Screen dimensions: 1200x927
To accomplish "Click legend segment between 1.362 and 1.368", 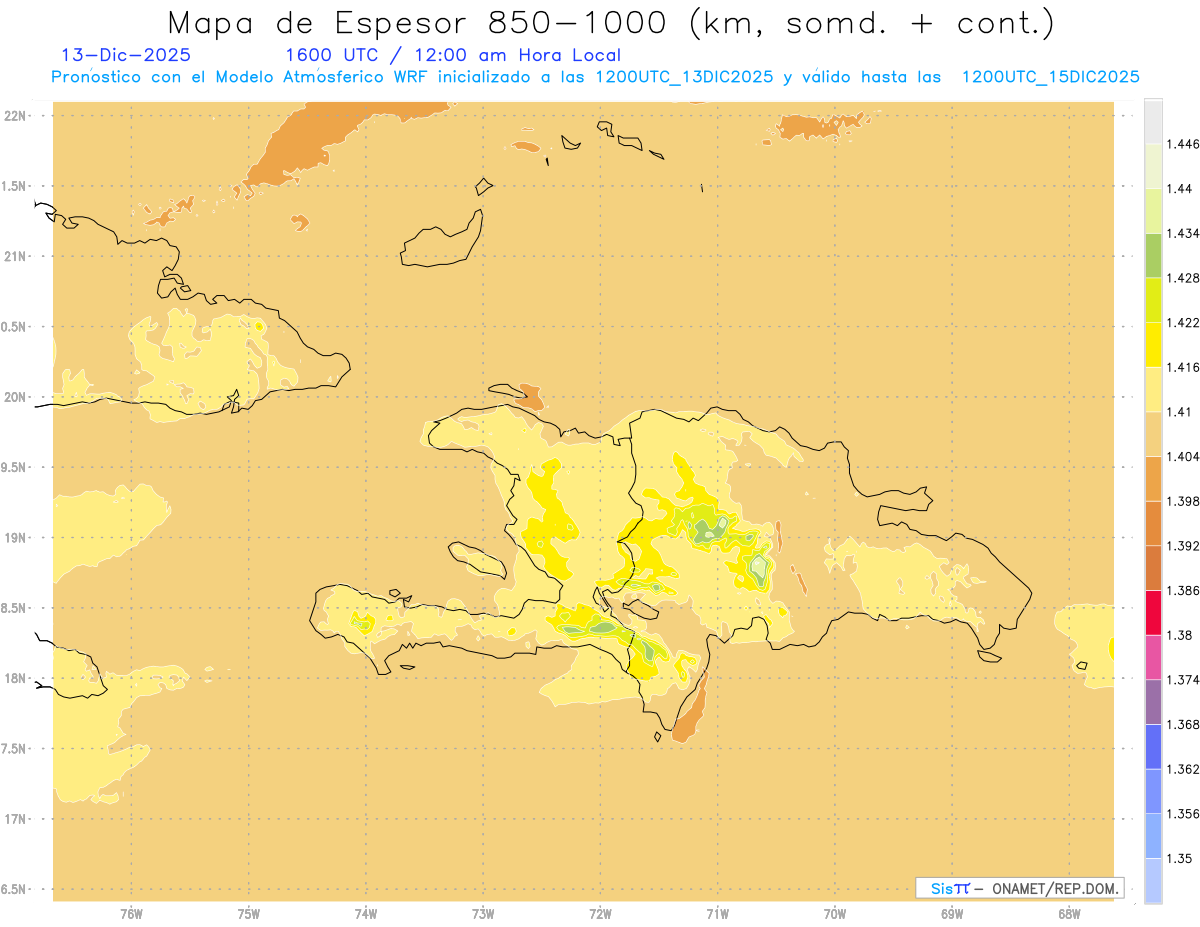I will coord(1153,746).
